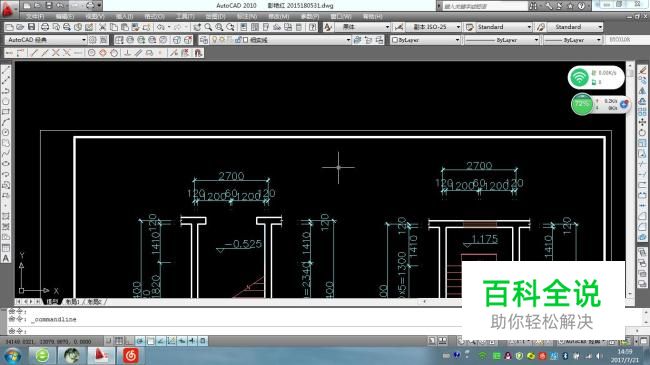Click the Save icon in standard toolbar
This screenshot has height=365, width=650.
[31, 27]
